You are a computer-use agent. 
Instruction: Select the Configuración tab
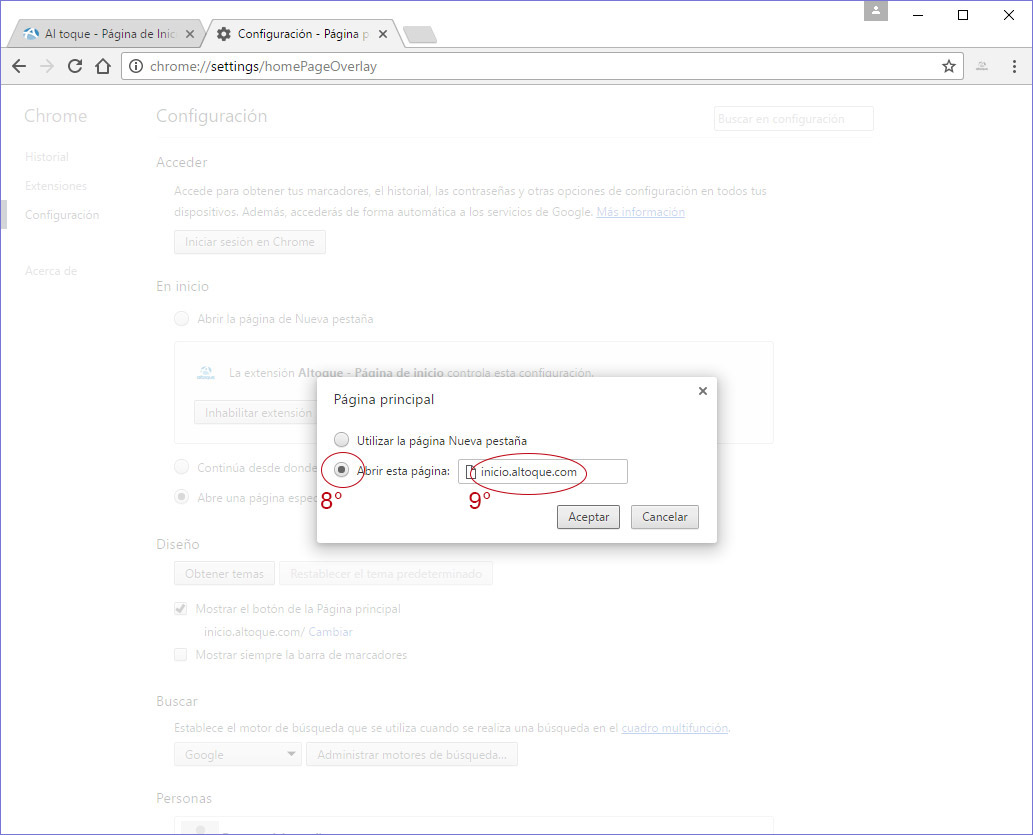(302, 34)
